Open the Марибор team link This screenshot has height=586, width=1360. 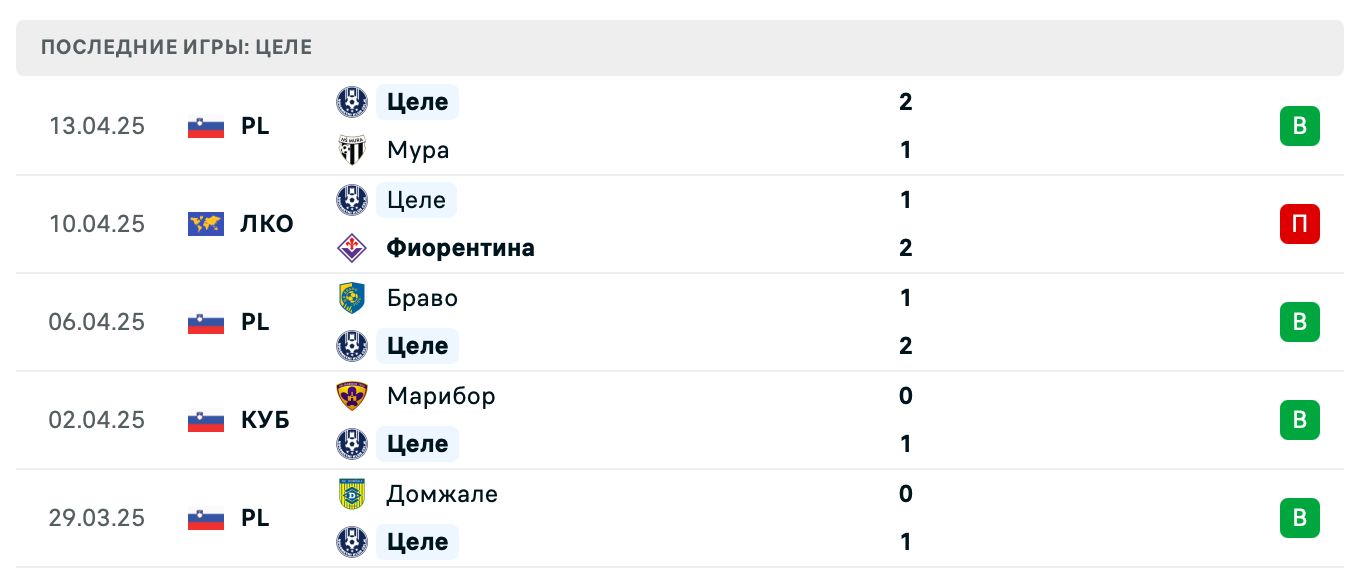[x=440, y=396]
